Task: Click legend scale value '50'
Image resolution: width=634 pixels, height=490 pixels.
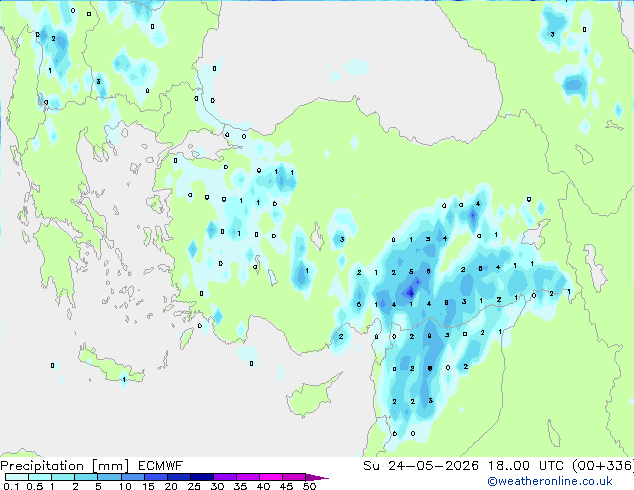Action: pyautogui.click(x=310, y=486)
